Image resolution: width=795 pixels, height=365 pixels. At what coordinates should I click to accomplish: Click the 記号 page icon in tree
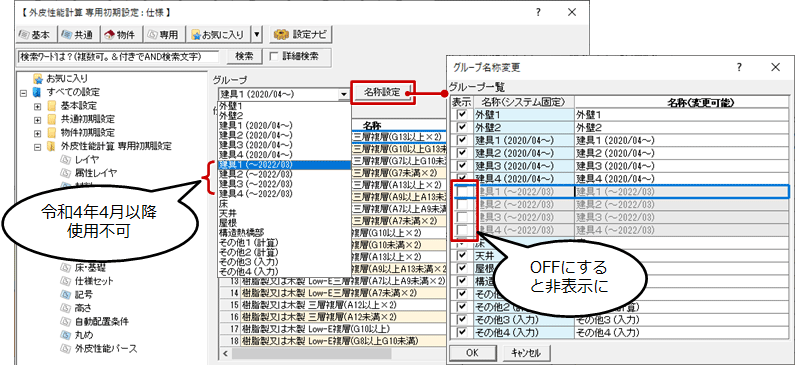coord(65,295)
